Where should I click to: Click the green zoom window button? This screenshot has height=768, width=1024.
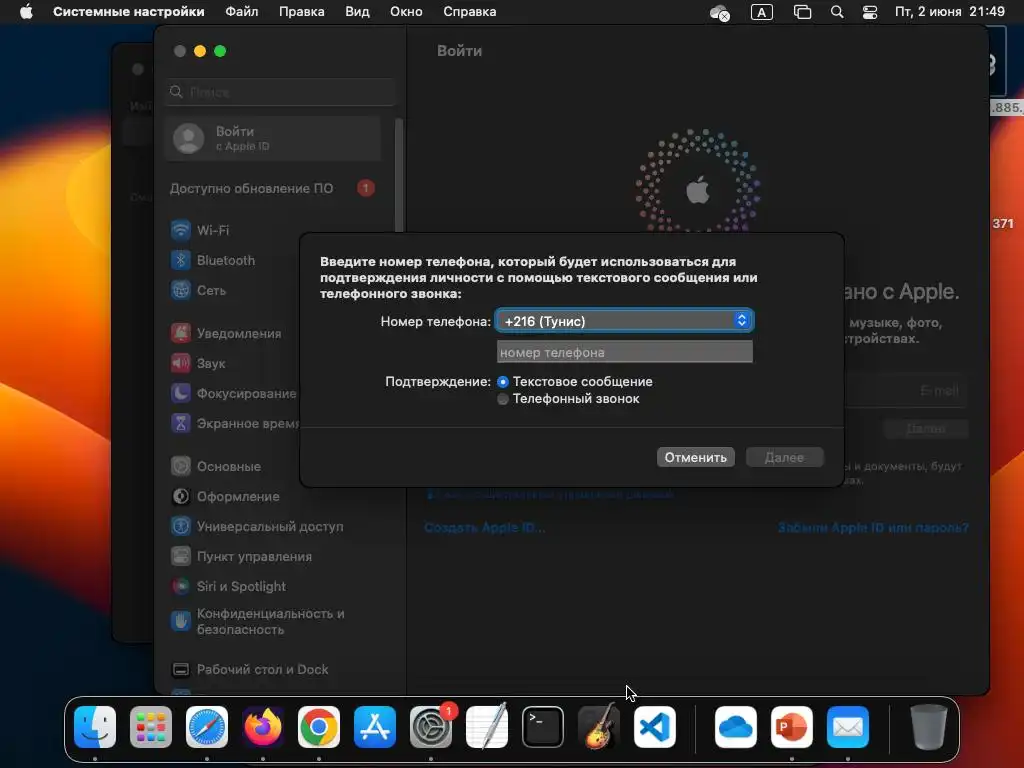tap(220, 51)
